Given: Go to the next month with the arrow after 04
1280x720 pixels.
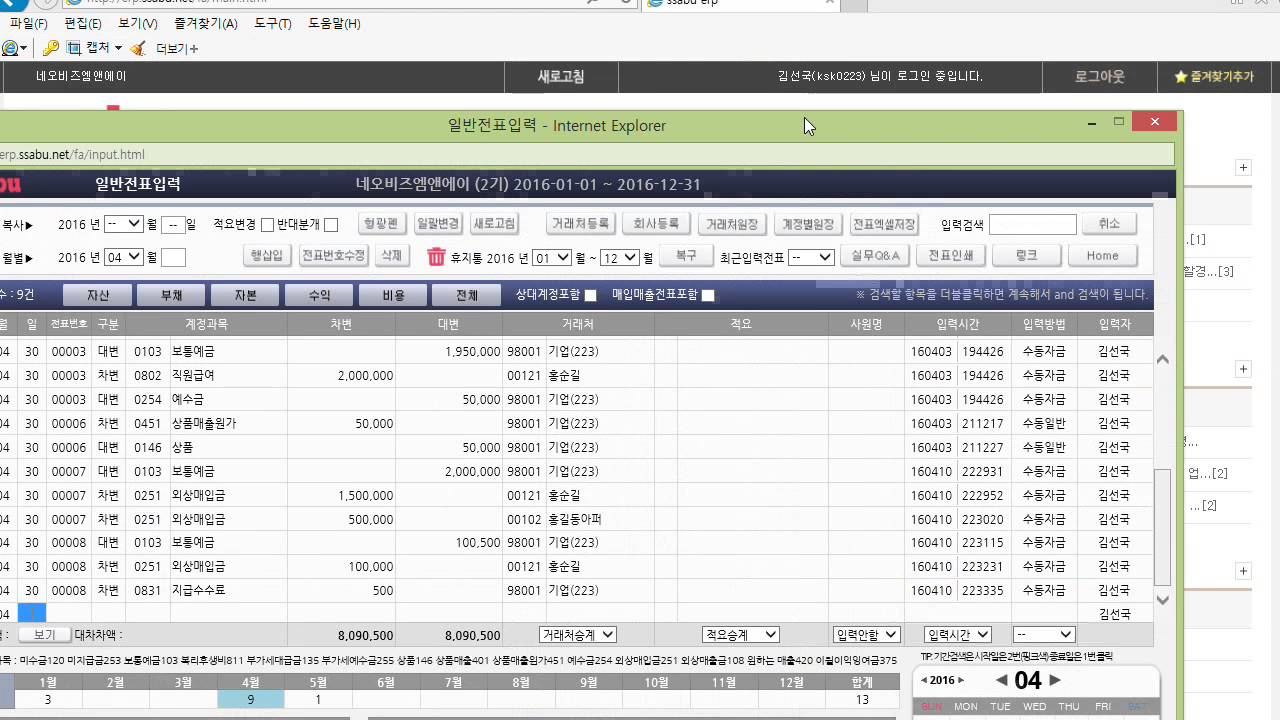Looking at the screenshot, I should coord(1054,680).
